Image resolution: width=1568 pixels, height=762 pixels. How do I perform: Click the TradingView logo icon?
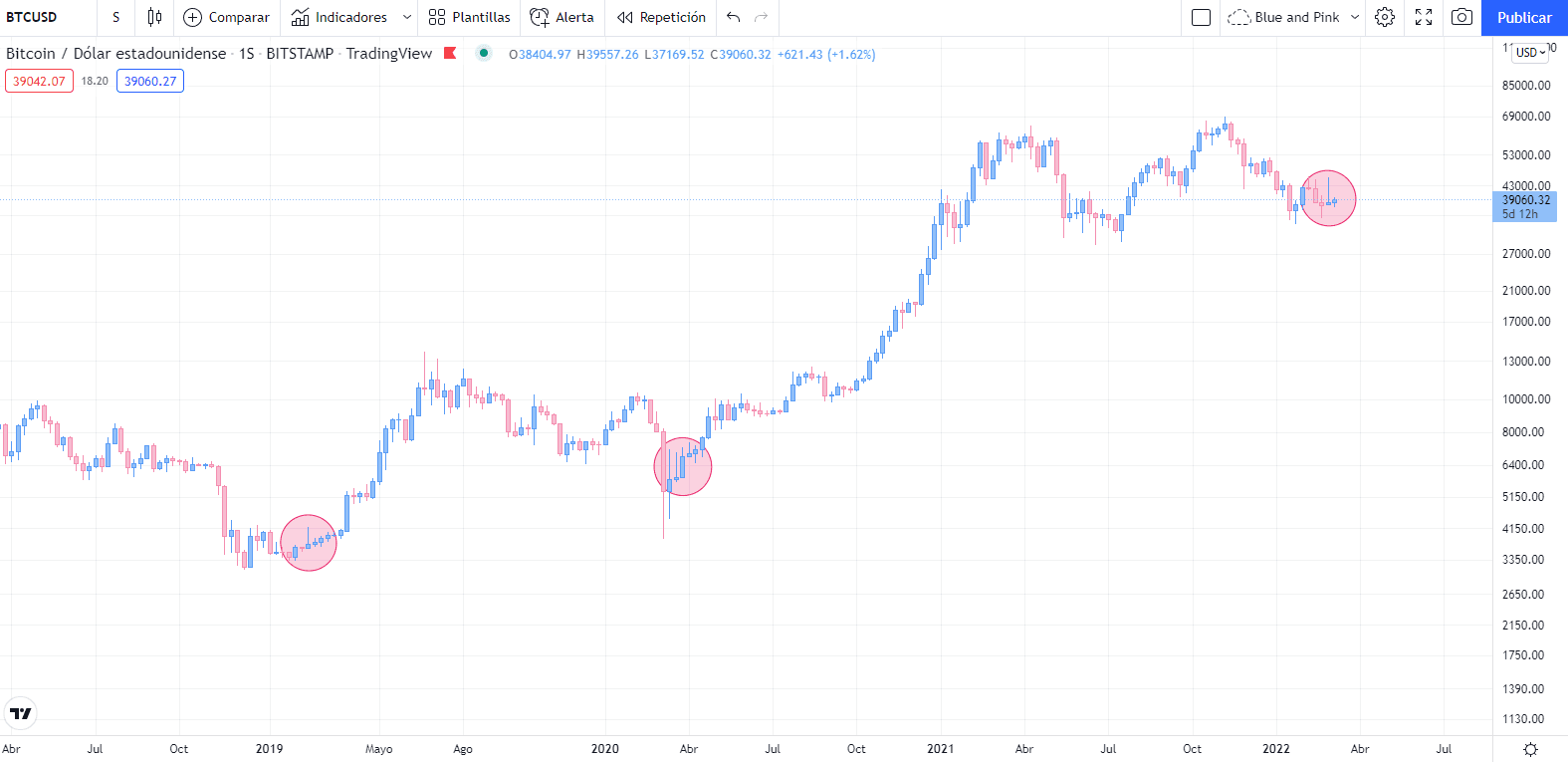[x=20, y=713]
